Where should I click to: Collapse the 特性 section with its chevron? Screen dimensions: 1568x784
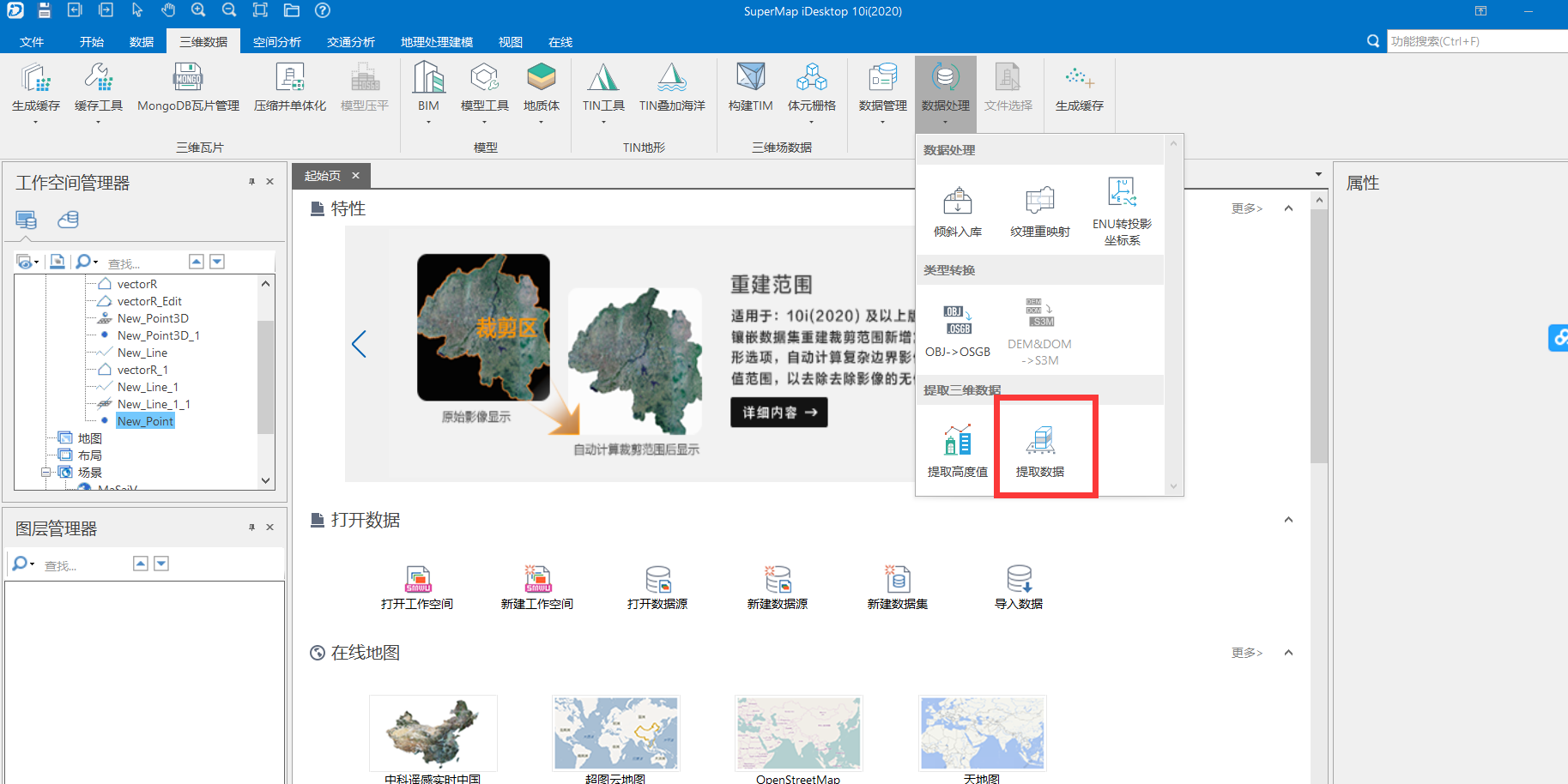1288,208
